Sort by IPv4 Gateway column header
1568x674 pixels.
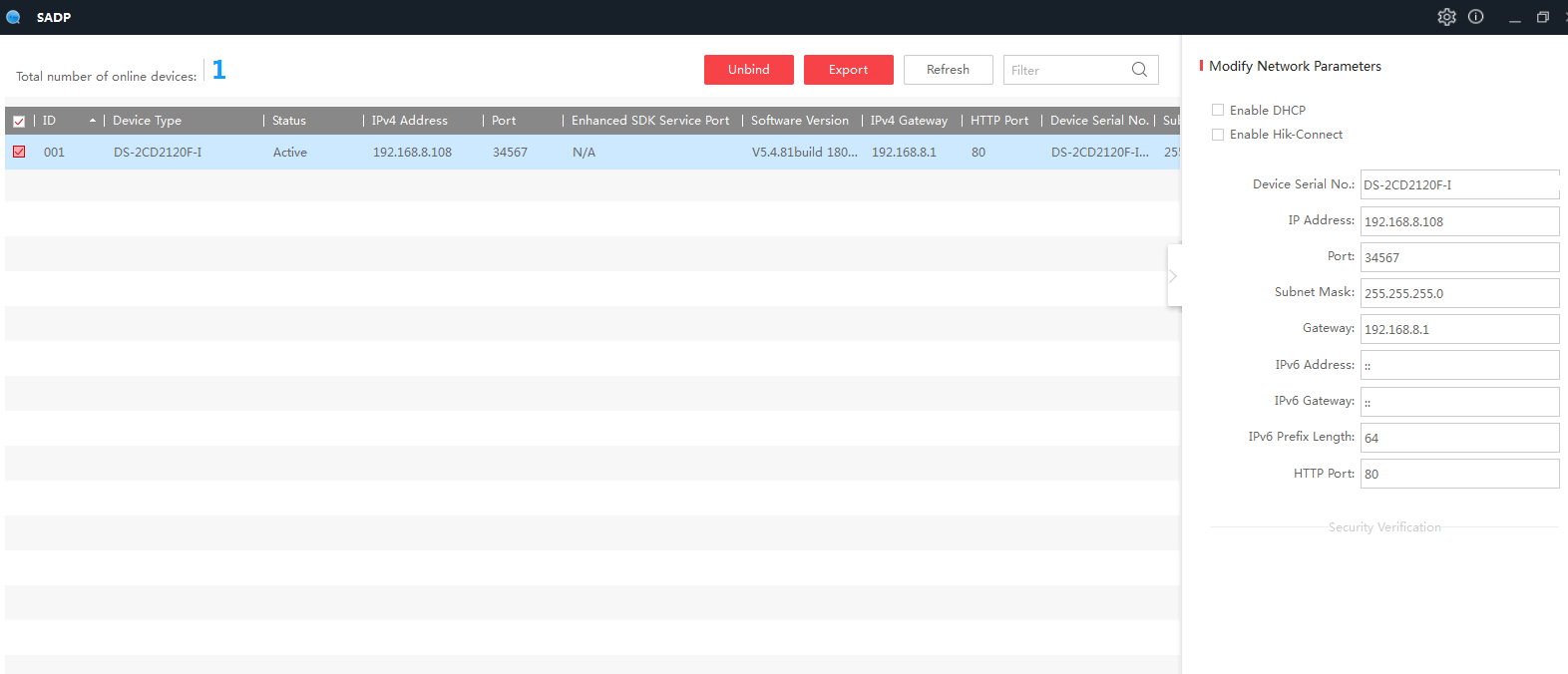(912, 121)
